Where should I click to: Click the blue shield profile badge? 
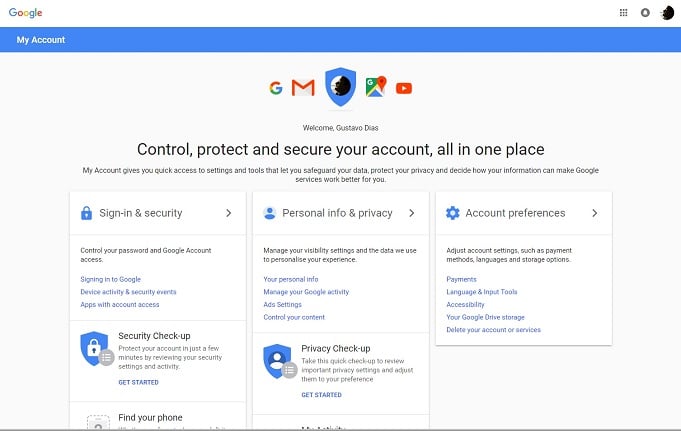[340, 86]
